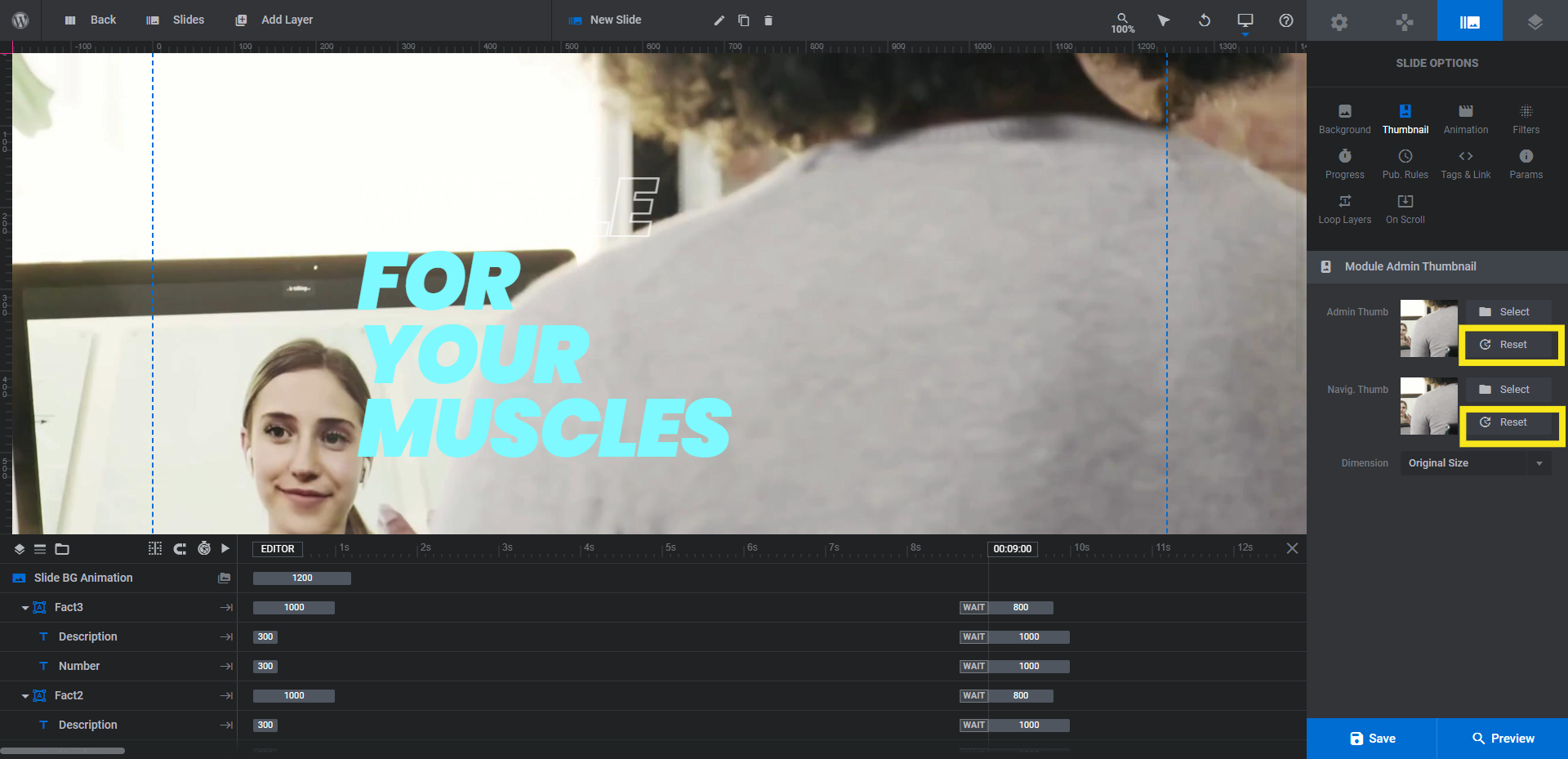1568x759 pixels.
Task: Save the slider module
Action: pyautogui.click(x=1372, y=739)
